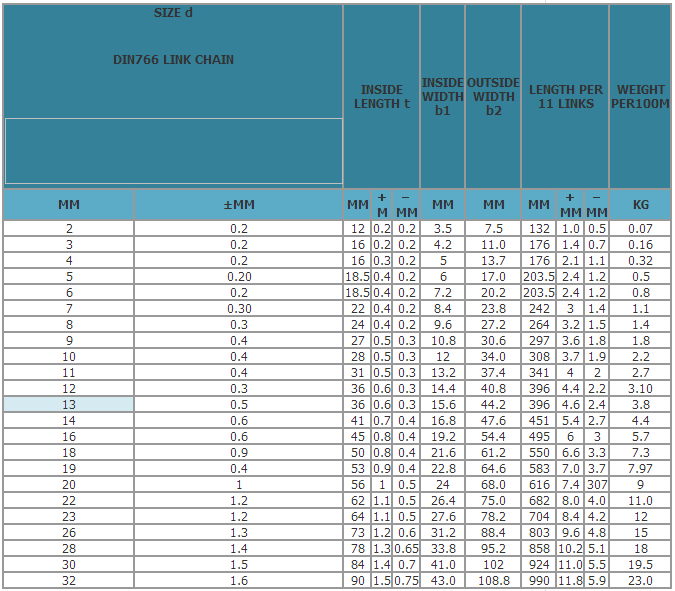Viewport: 675px width, 591px height.
Task: Click the 307 minus-tolerance cell in size 20 row
Action: tap(597, 484)
